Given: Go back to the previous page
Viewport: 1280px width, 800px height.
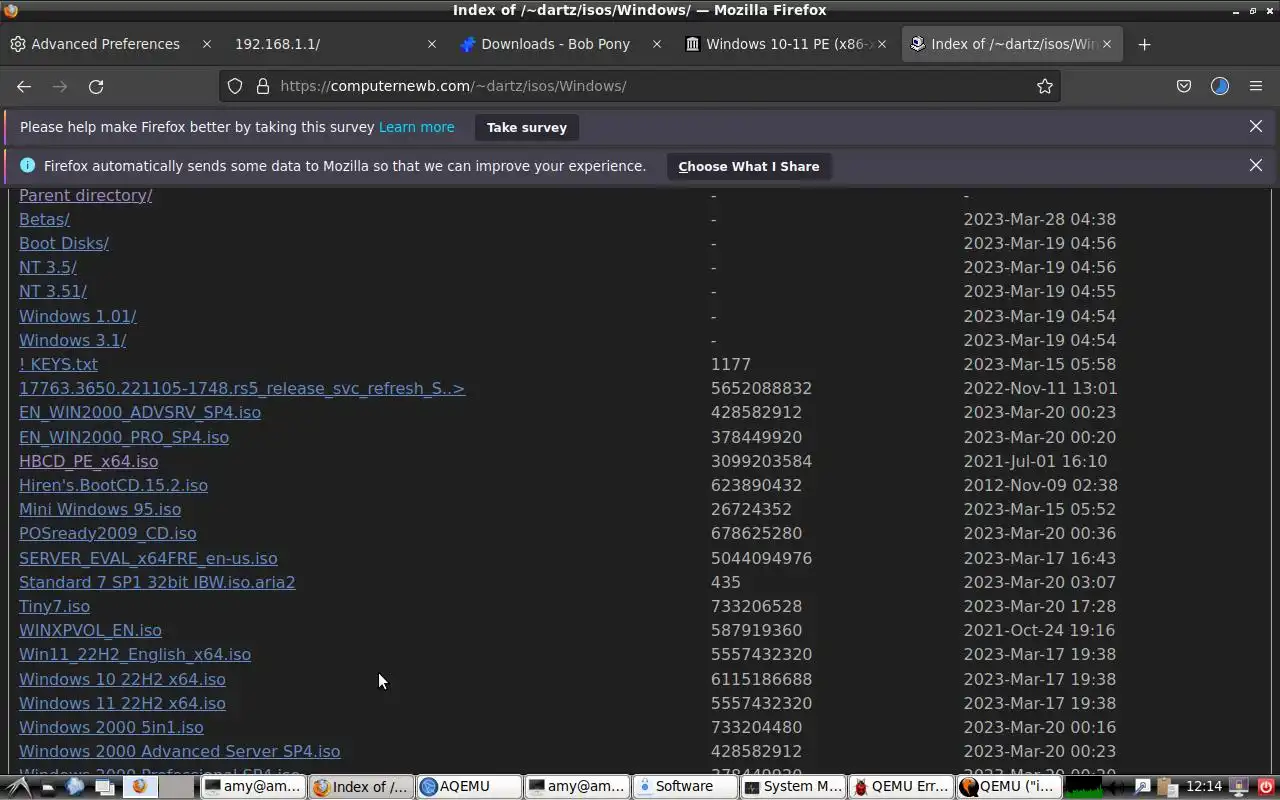Looking at the screenshot, I should coord(24,86).
